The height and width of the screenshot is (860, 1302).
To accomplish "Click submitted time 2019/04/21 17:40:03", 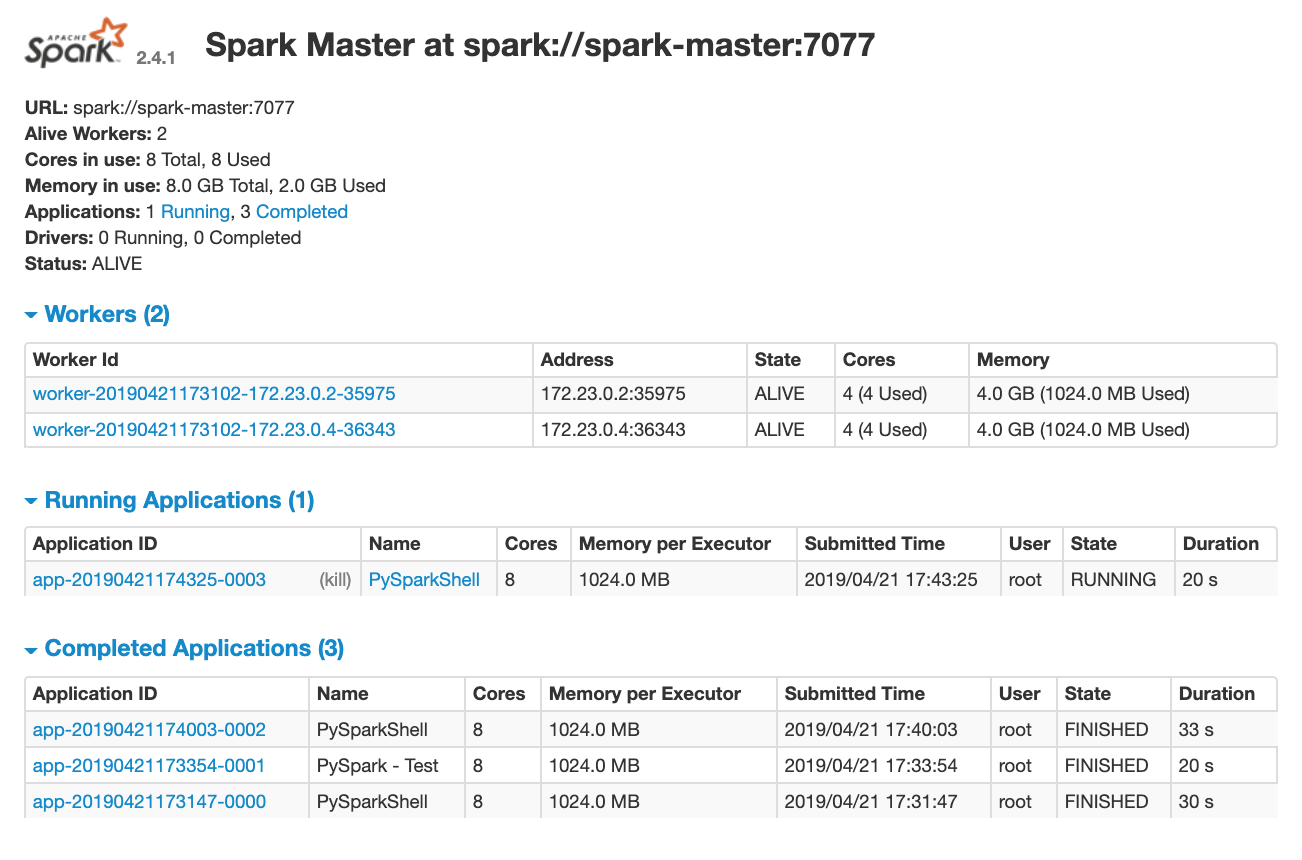I will pos(871,730).
